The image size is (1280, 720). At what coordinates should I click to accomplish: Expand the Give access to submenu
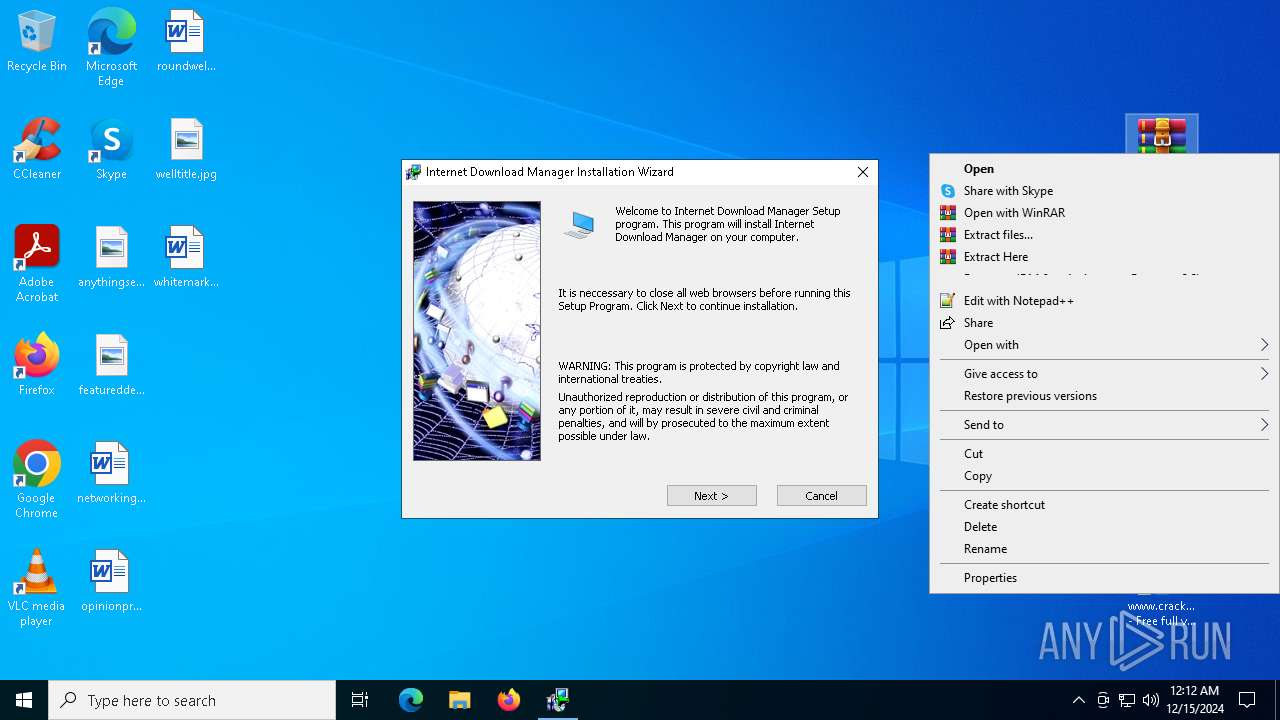(x=1105, y=374)
